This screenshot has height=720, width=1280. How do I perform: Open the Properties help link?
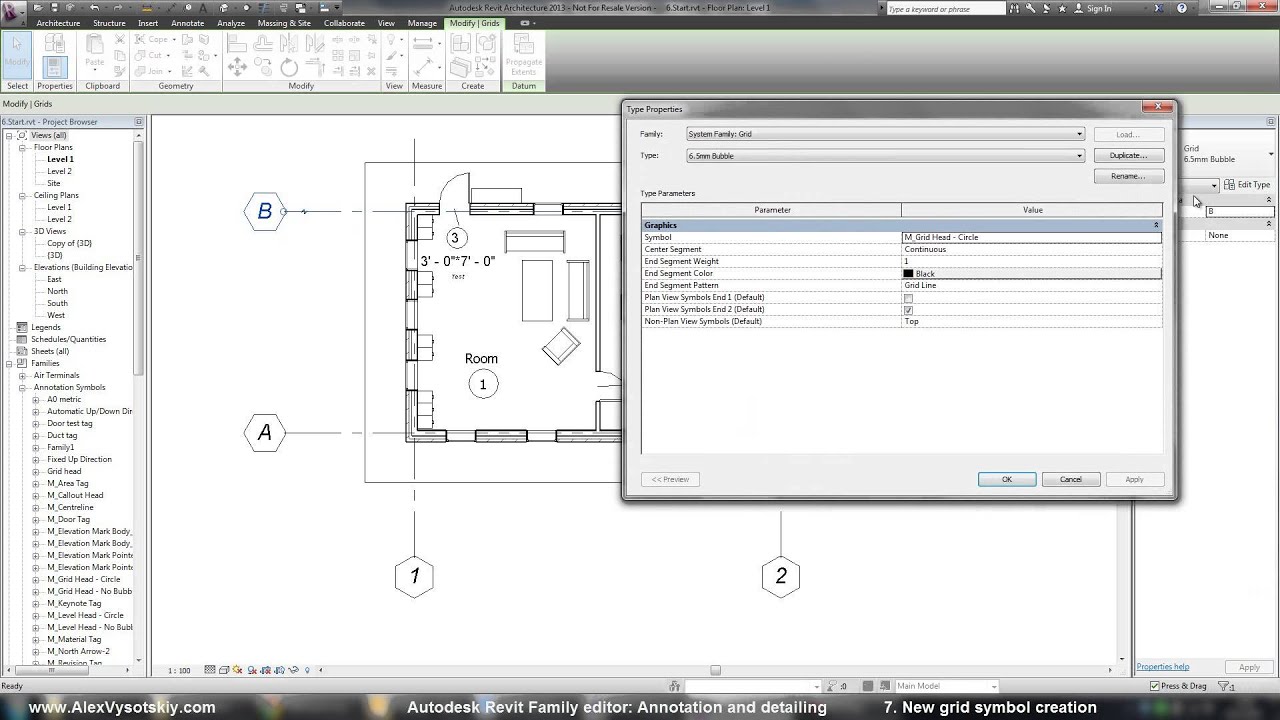(x=1162, y=667)
